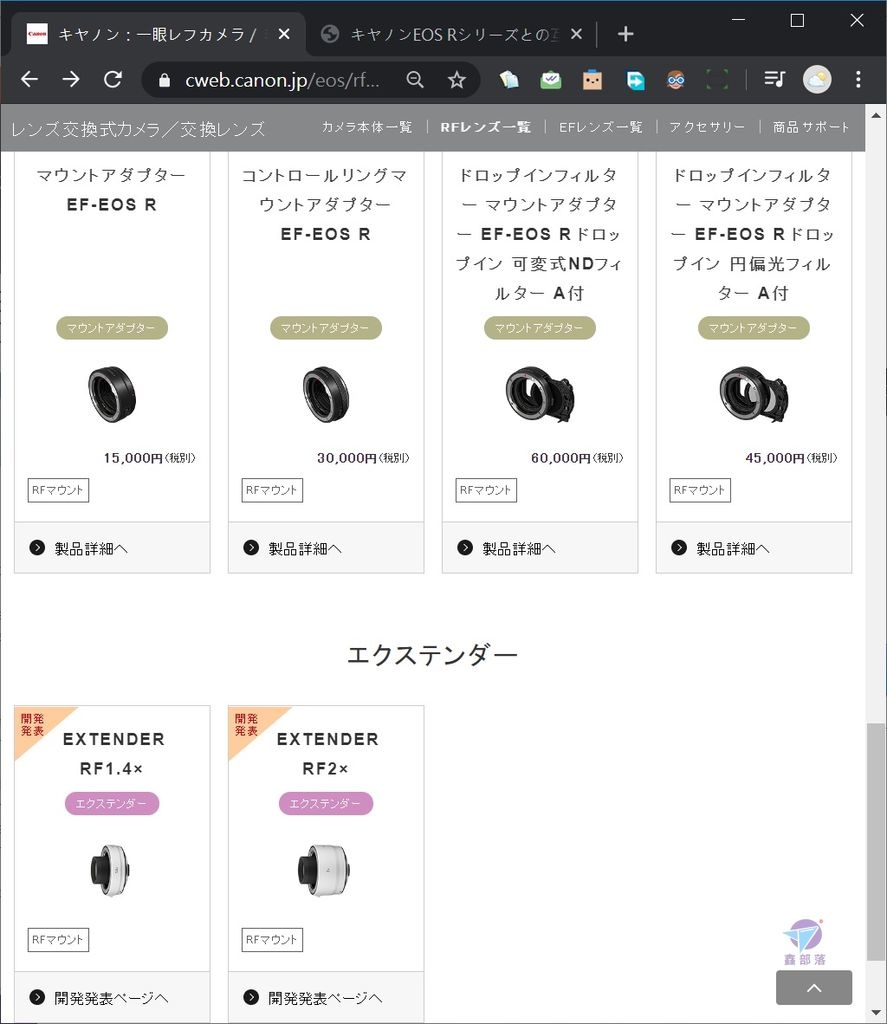887x1024 pixels.
Task: Click the scrollbar down arrow
Action: (x=876, y=1013)
